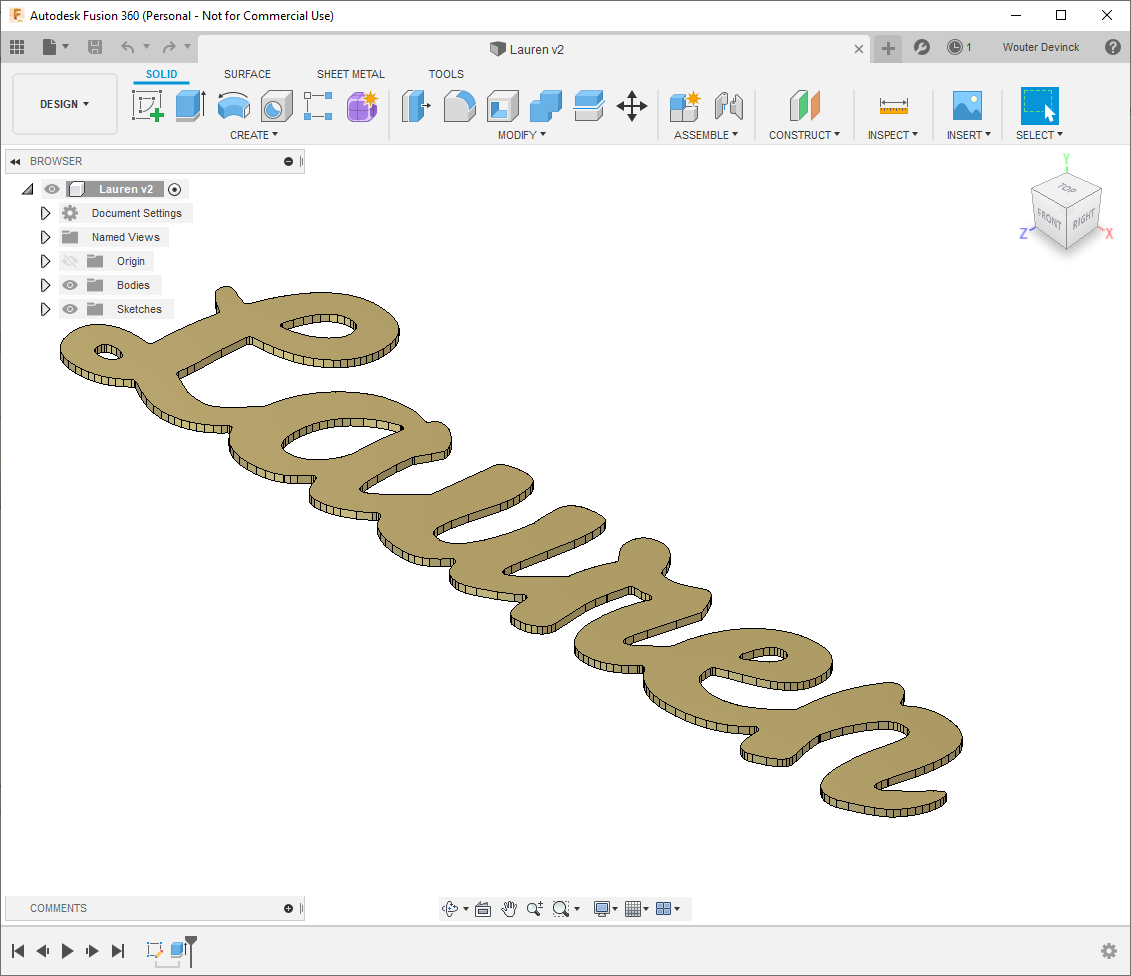Select the Orbit navigation tool
Image resolution: width=1131 pixels, height=976 pixels.
[x=450, y=909]
